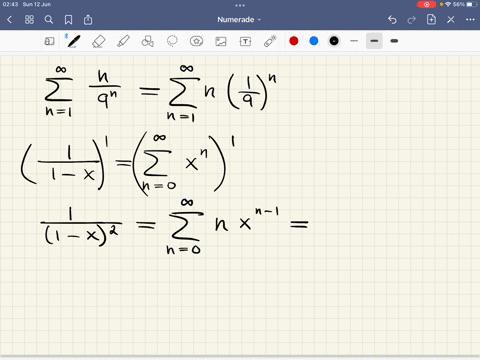Add a new page
Screen dimensions: 480x360
431,20
